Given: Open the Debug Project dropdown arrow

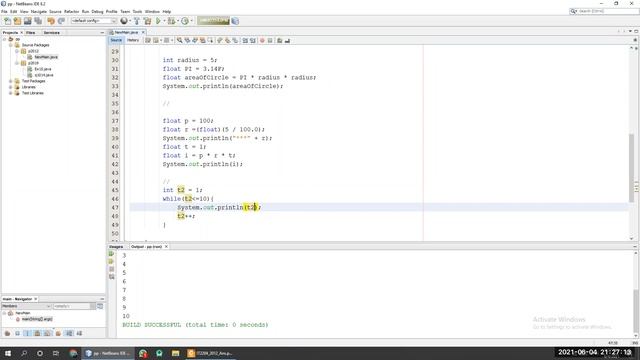Looking at the screenshot, I should point(178,21).
